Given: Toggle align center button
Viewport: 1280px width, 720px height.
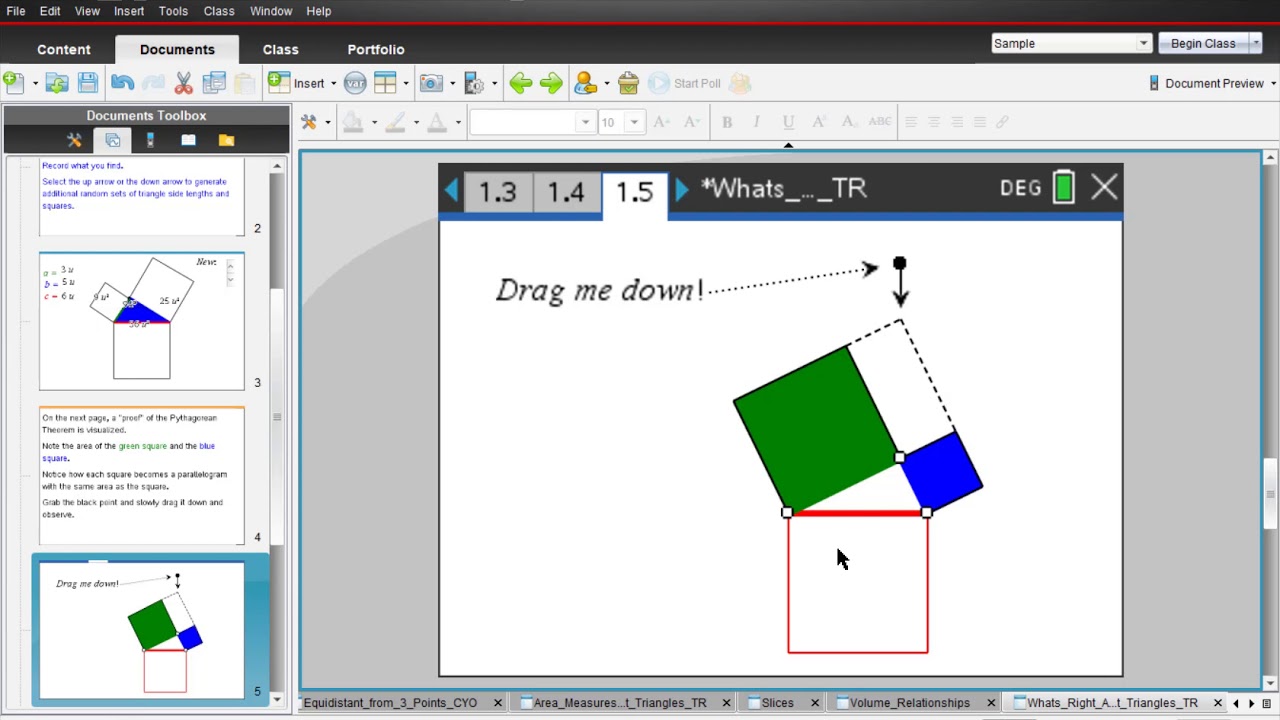Looking at the screenshot, I should tap(934, 122).
